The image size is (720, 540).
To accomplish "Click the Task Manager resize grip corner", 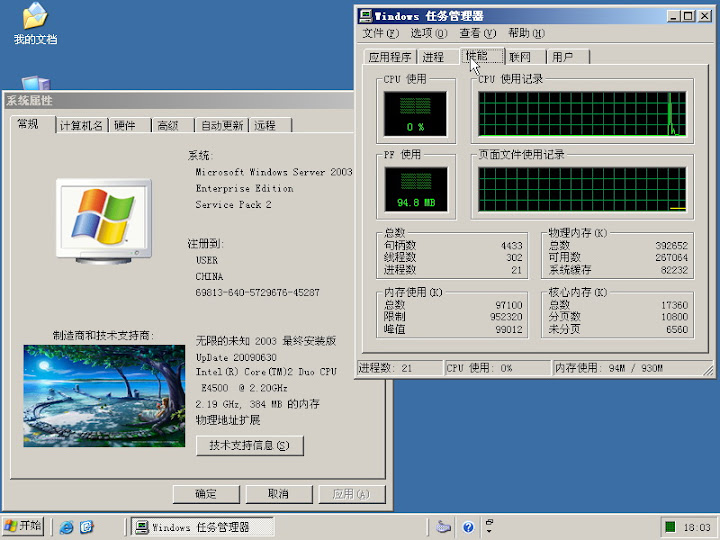I will (x=709, y=370).
